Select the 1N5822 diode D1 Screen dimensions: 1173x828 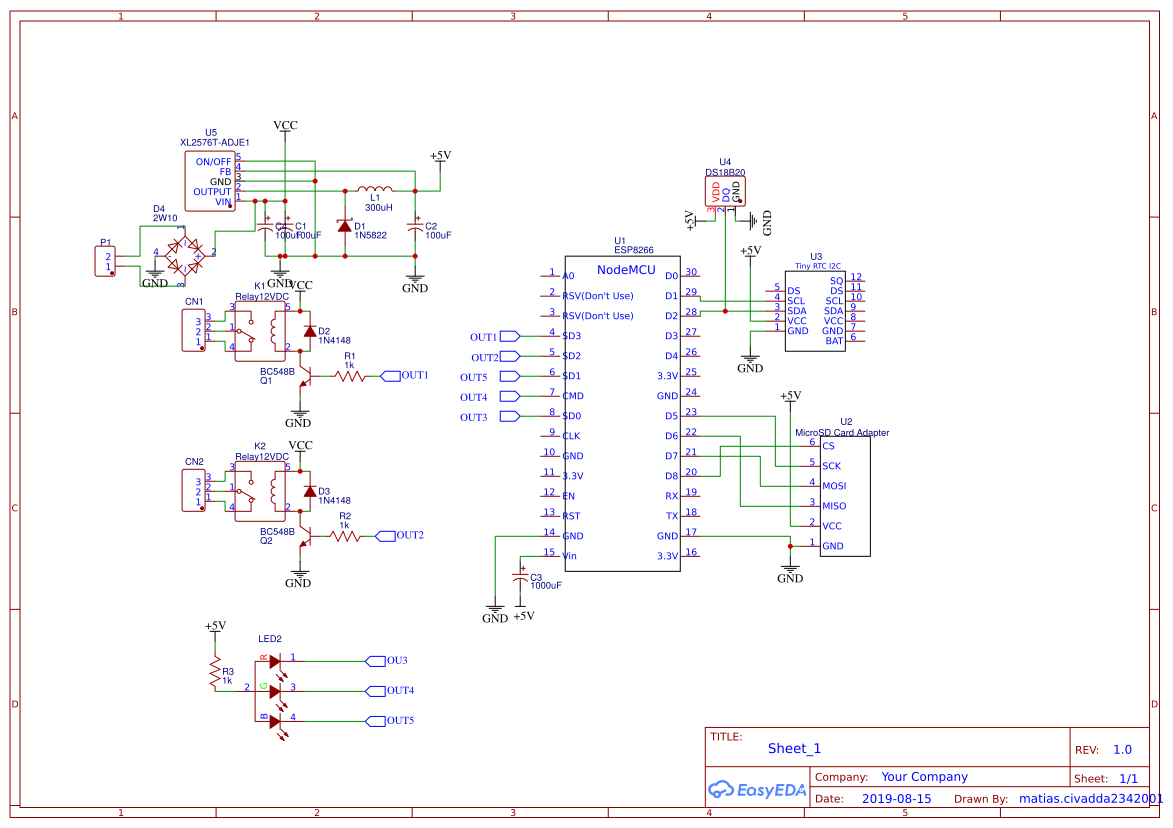pyautogui.click(x=345, y=228)
